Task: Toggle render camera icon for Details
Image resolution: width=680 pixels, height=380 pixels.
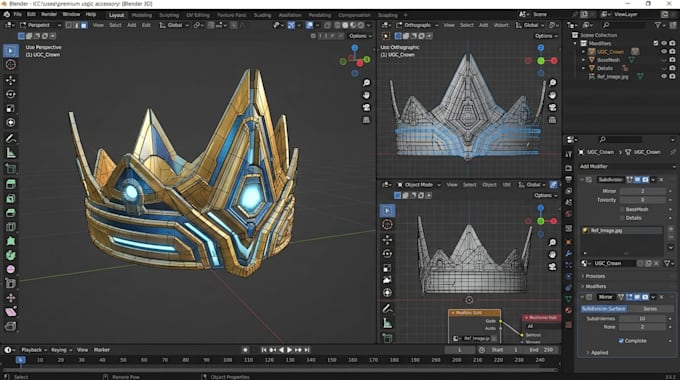Action: 672,68
